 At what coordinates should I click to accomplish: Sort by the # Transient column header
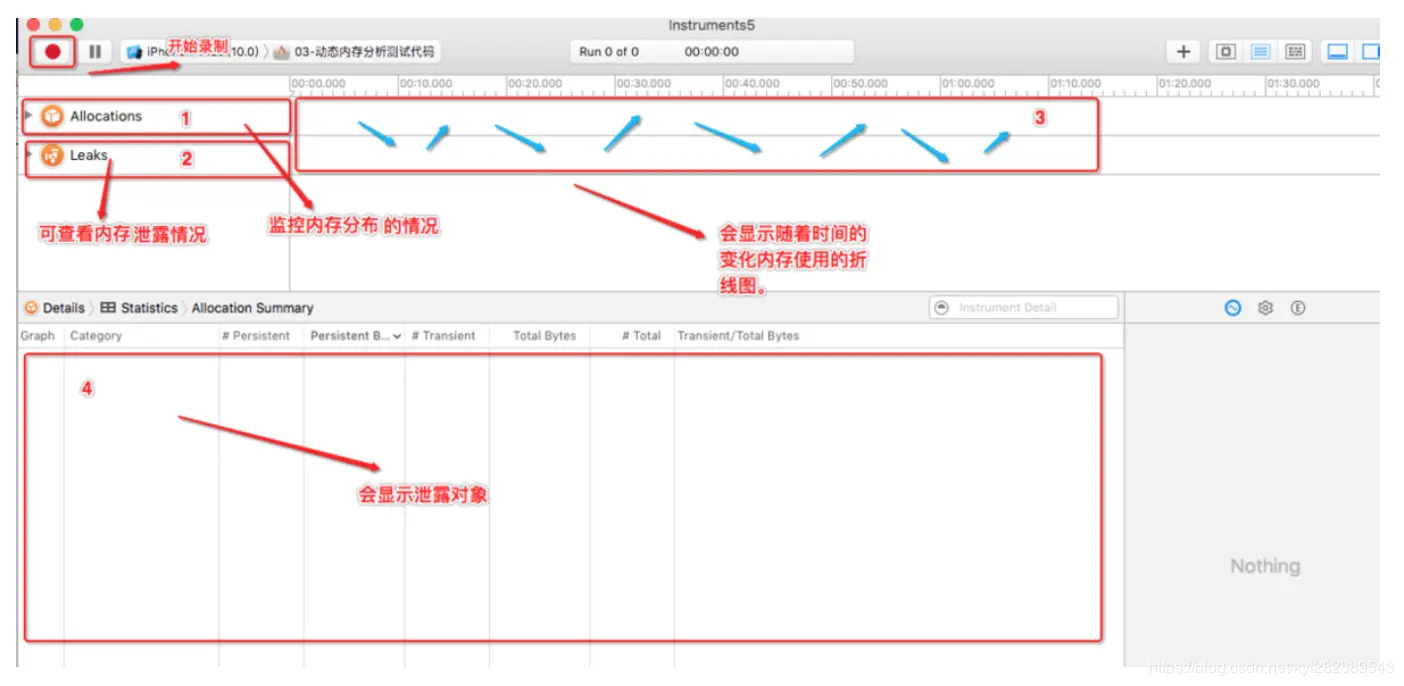[x=444, y=336]
